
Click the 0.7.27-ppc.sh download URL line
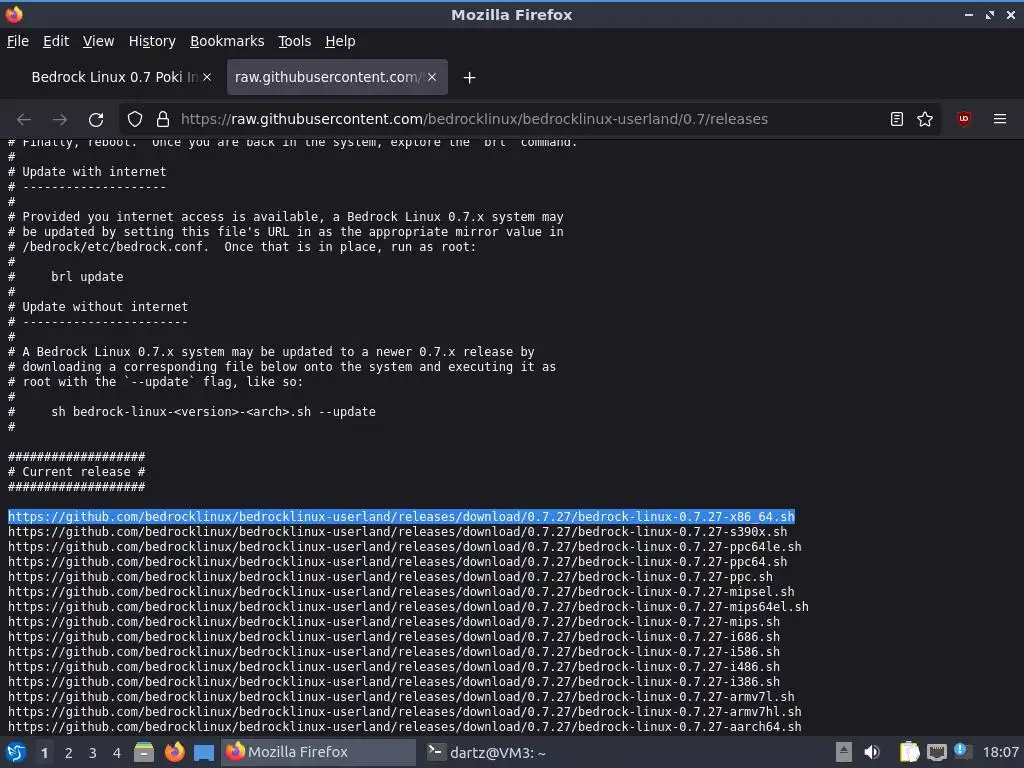click(390, 577)
